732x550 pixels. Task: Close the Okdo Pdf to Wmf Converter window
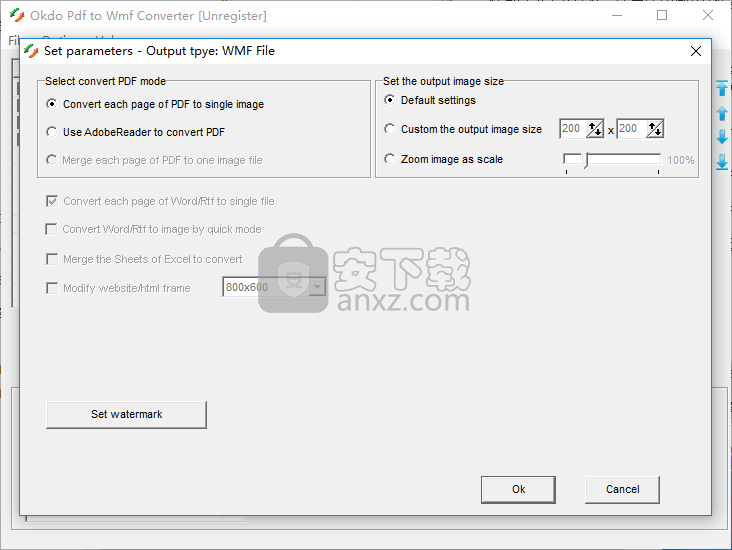(708, 15)
